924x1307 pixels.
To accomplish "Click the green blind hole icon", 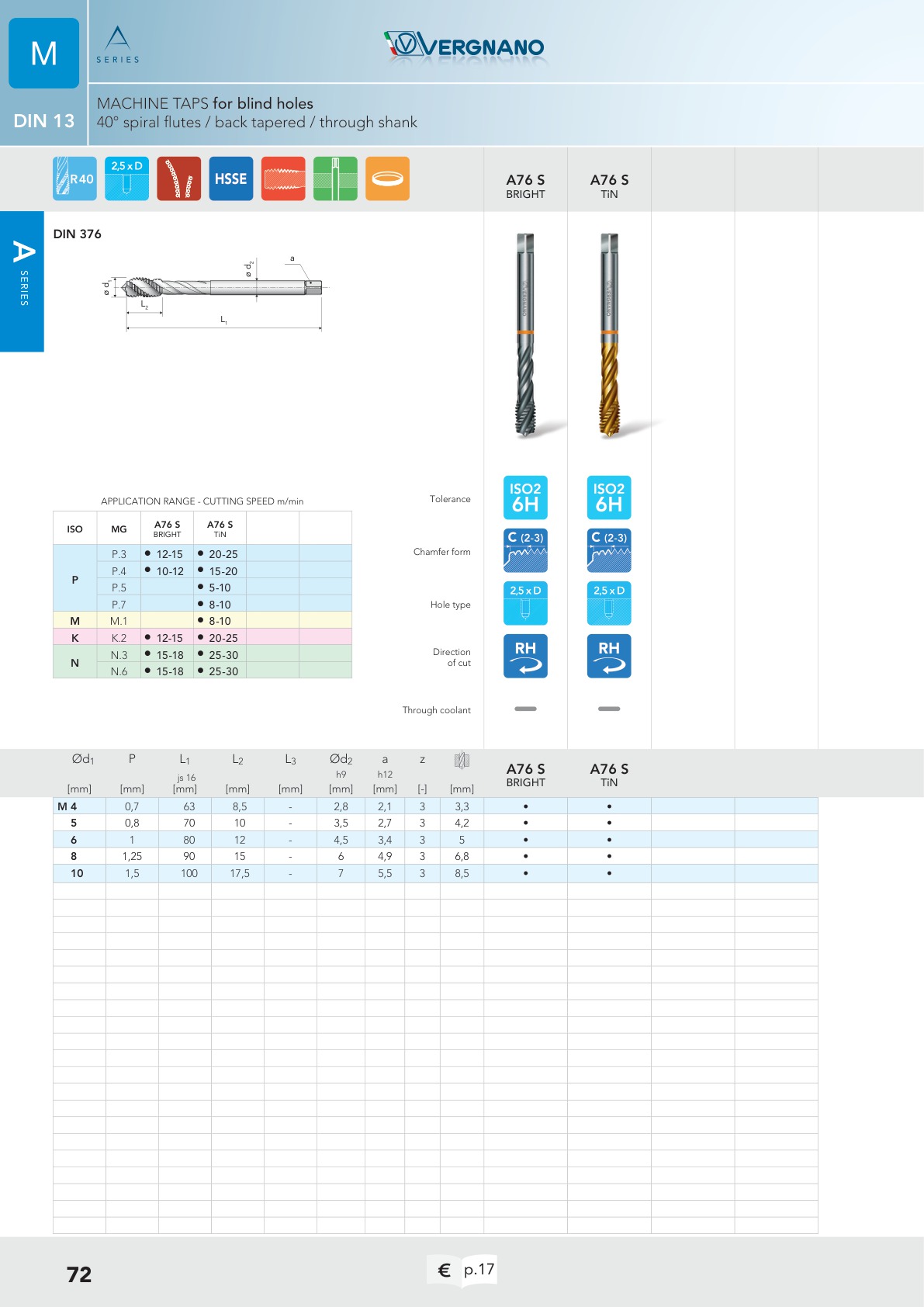I will pyautogui.click(x=335, y=179).
